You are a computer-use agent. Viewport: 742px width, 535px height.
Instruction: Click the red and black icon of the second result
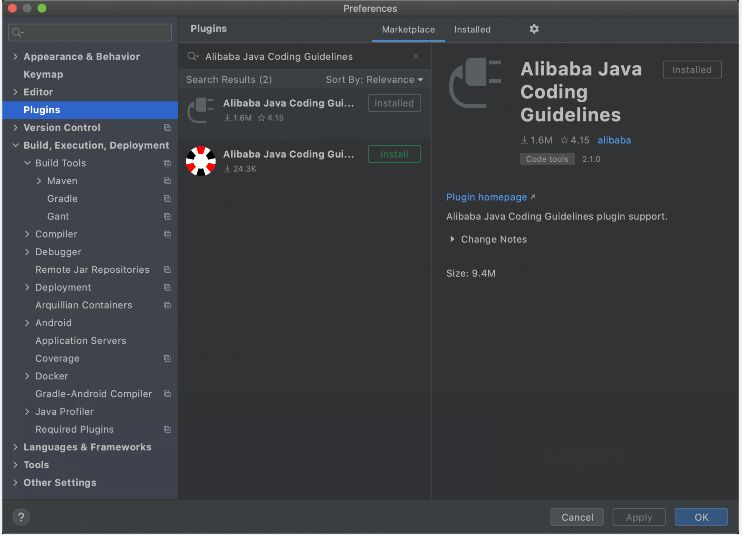pos(201,161)
